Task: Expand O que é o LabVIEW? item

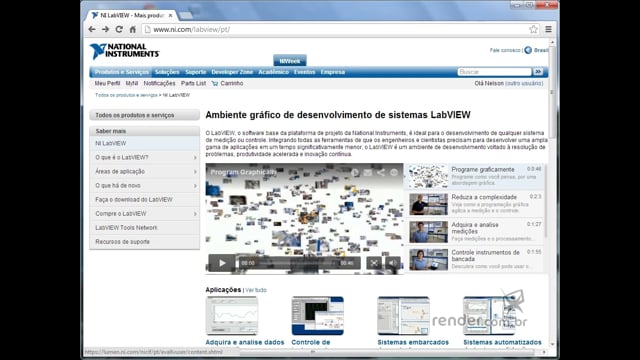Action: click(x=144, y=158)
